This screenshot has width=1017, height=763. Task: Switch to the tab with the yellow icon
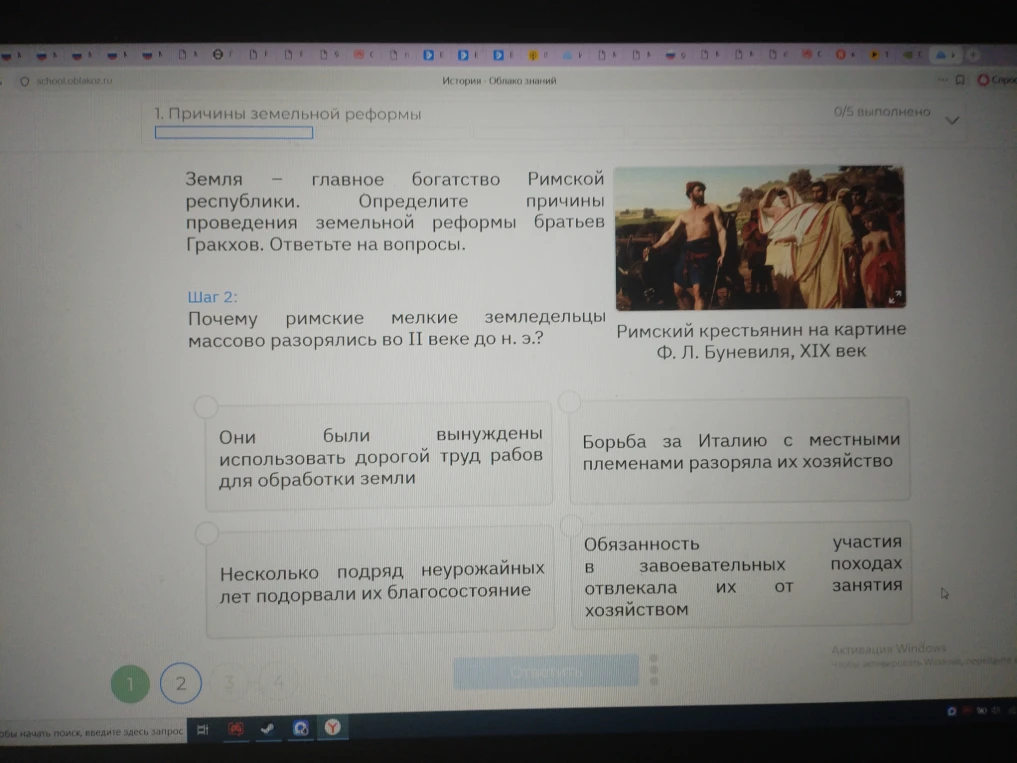[x=532, y=56]
